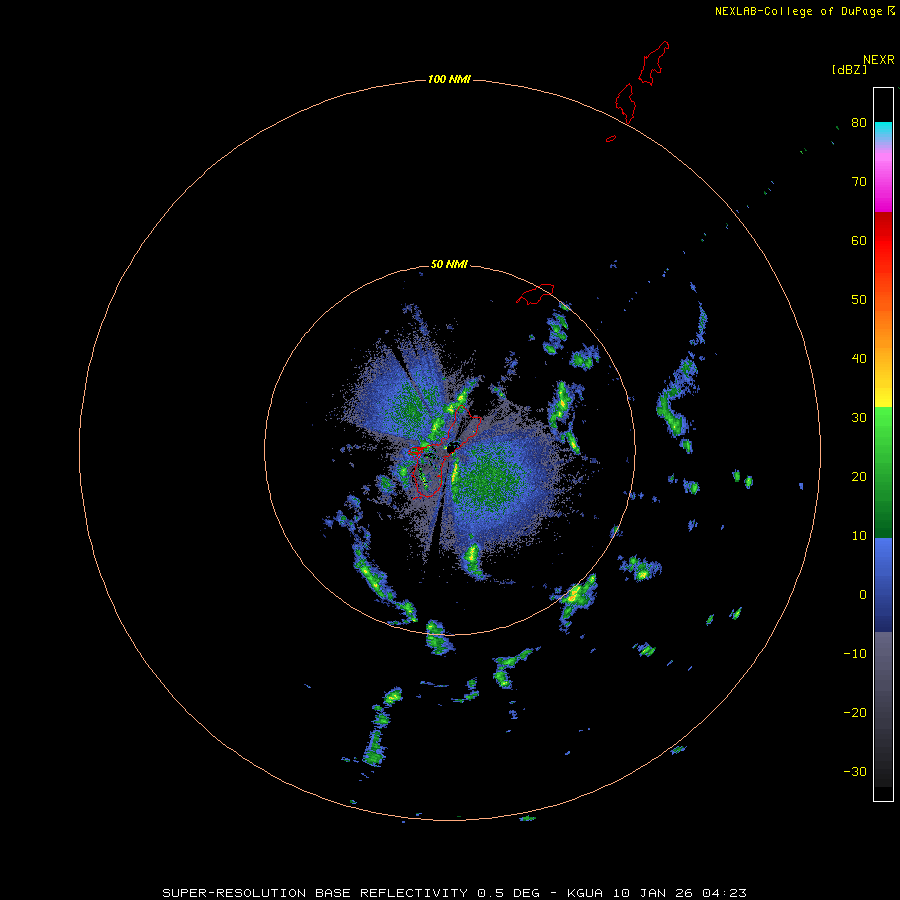
Task: Click the 70 value on the dBZ scale
Action: pos(859,182)
